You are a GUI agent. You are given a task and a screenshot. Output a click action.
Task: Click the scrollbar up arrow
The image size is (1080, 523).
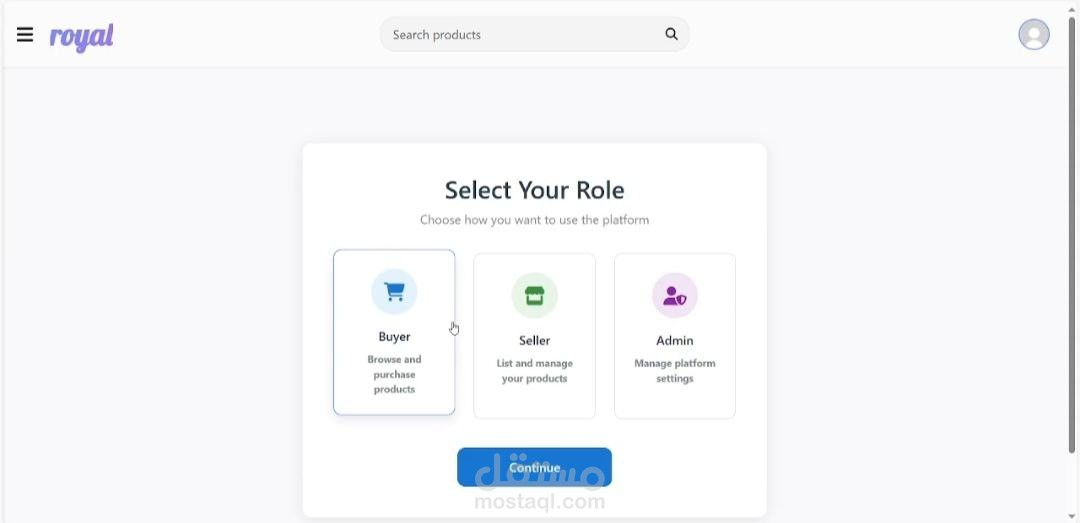point(1073,8)
